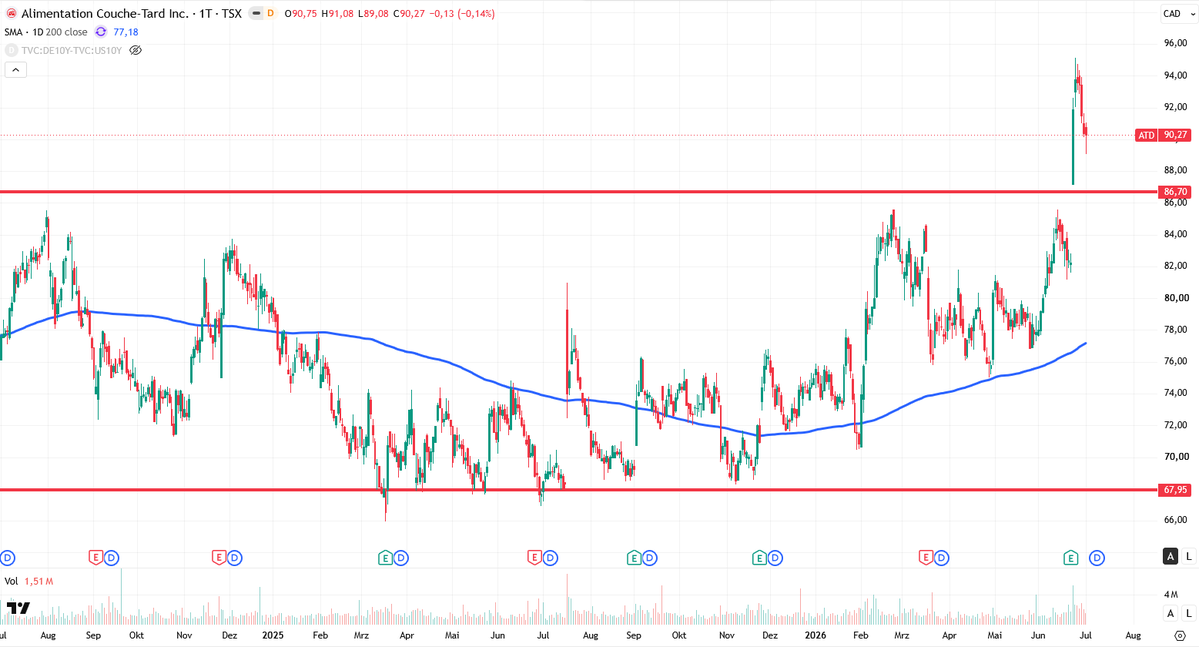Toggle log scale L on main price pane
The width and height of the screenshot is (1199, 647).
(1188, 556)
